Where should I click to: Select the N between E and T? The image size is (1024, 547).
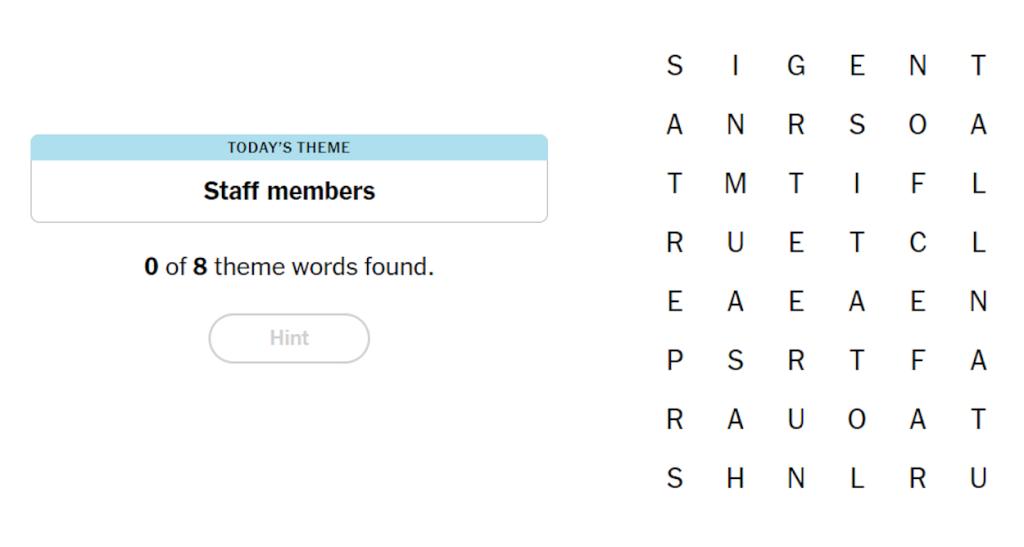918,66
